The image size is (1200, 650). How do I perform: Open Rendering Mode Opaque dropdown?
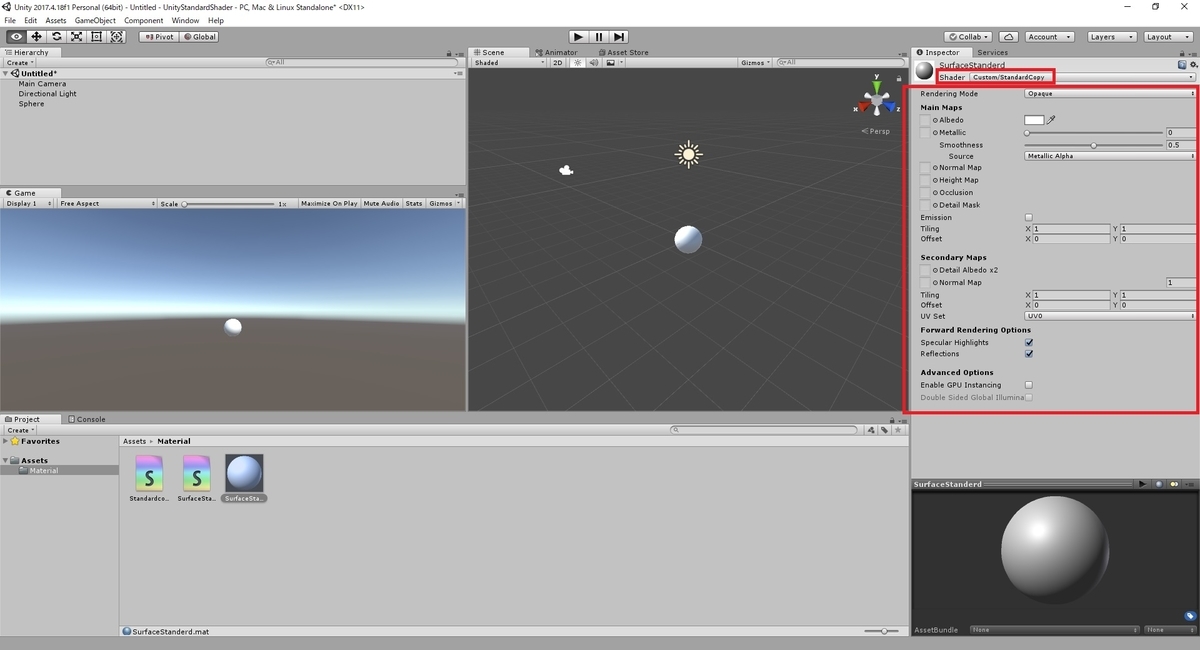point(1110,94)
